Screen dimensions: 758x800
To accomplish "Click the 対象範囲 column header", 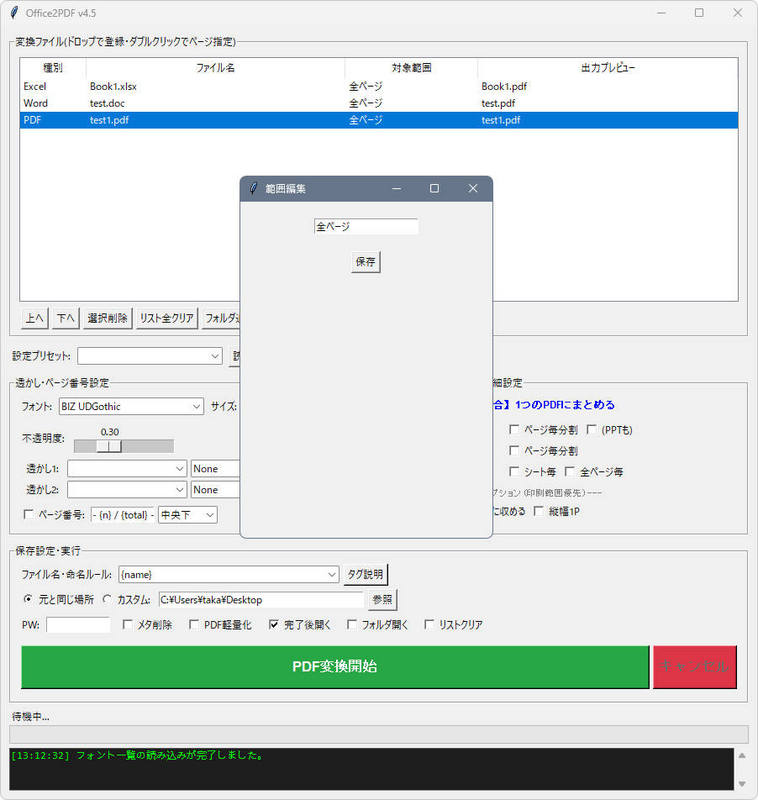I will click(411, 68).
